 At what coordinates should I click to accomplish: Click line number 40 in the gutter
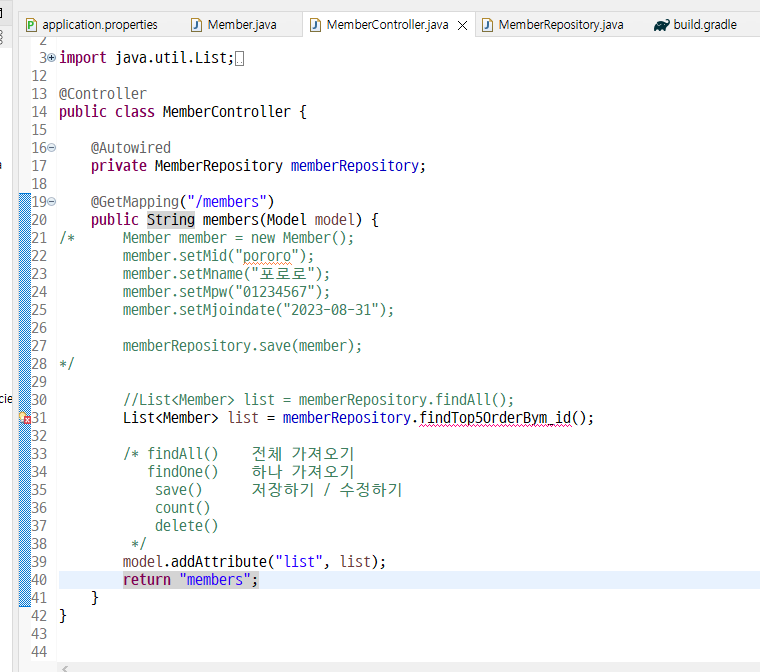39,579
